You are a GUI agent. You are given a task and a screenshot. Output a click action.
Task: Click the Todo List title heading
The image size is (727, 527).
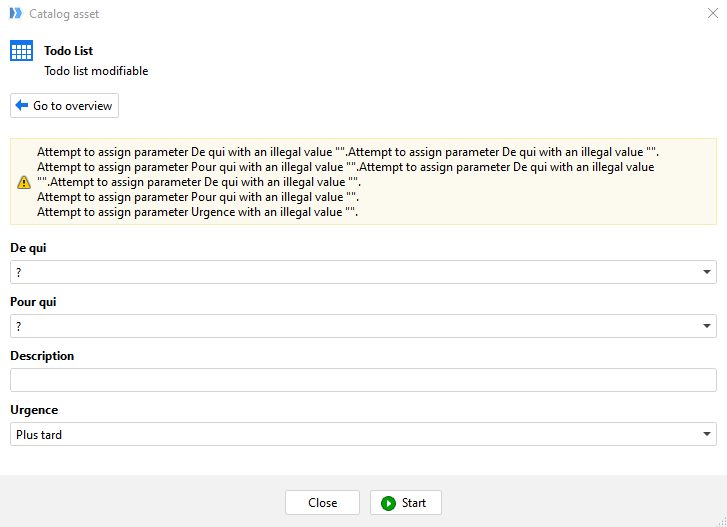[69, 51]
